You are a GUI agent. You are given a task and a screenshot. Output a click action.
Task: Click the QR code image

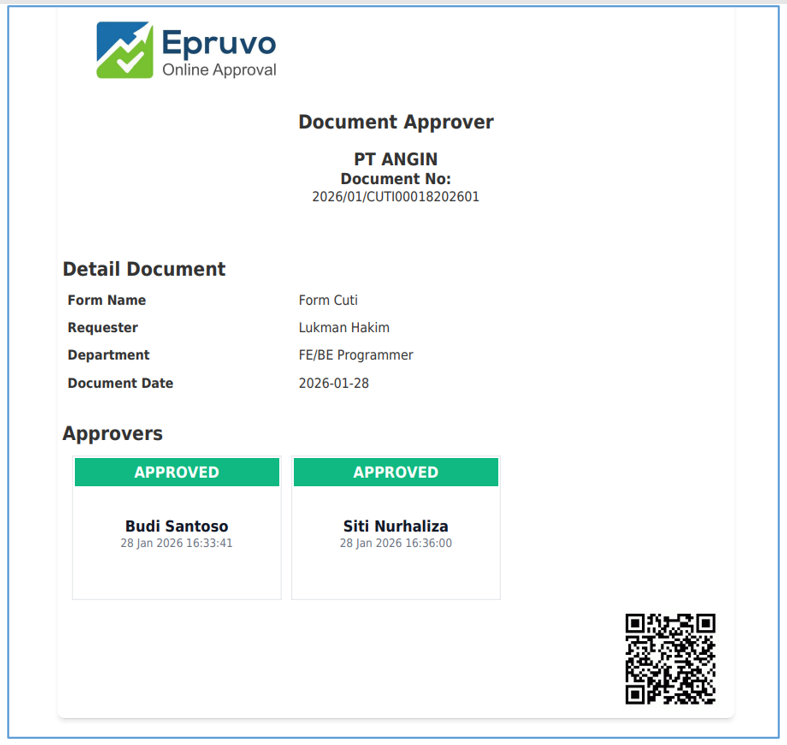[670, 659]
